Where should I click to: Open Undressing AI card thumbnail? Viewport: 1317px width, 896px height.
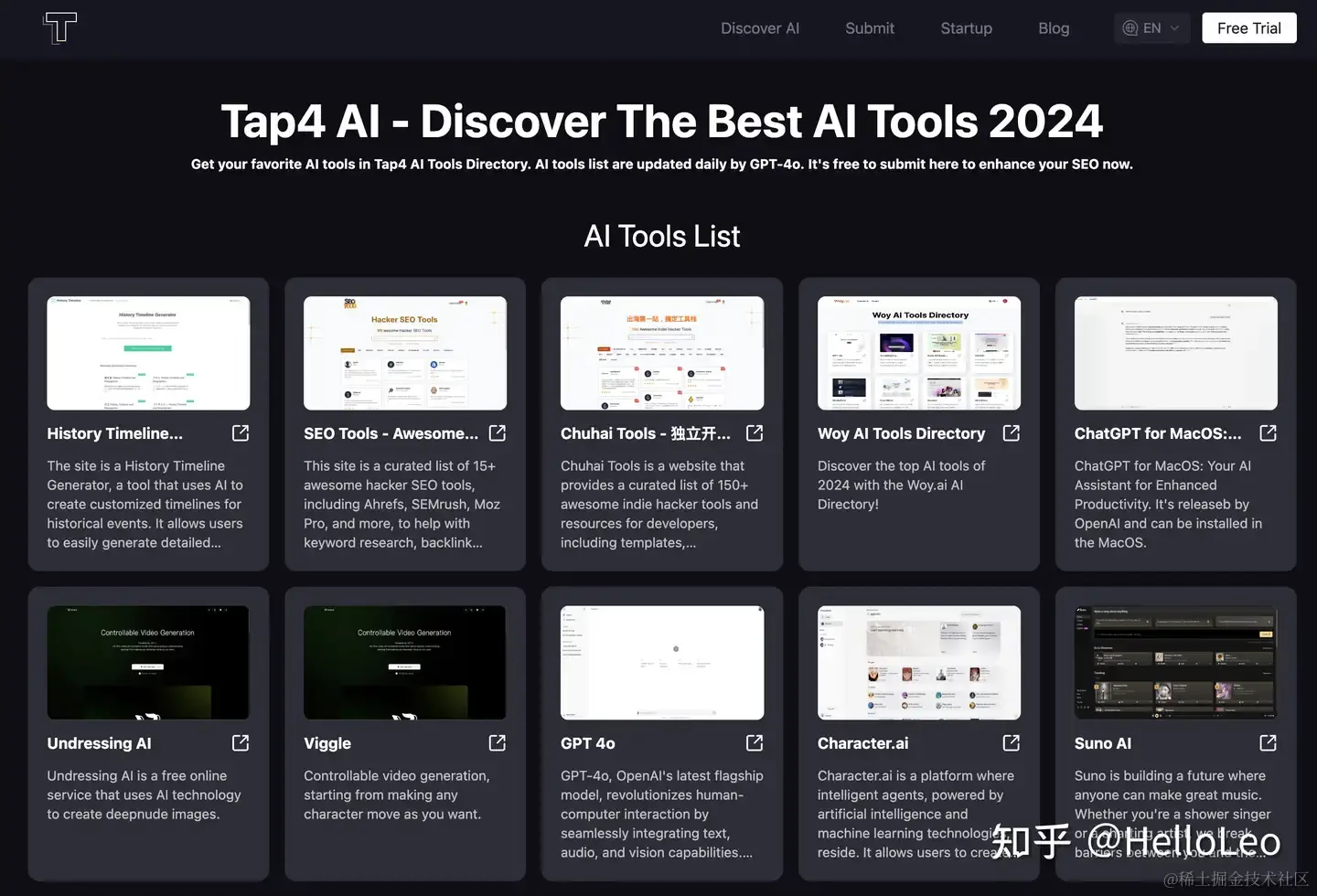tap(148, 663)
